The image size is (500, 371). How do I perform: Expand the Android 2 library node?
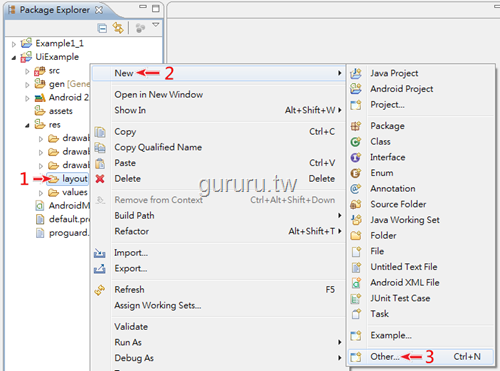pos(27,98)
